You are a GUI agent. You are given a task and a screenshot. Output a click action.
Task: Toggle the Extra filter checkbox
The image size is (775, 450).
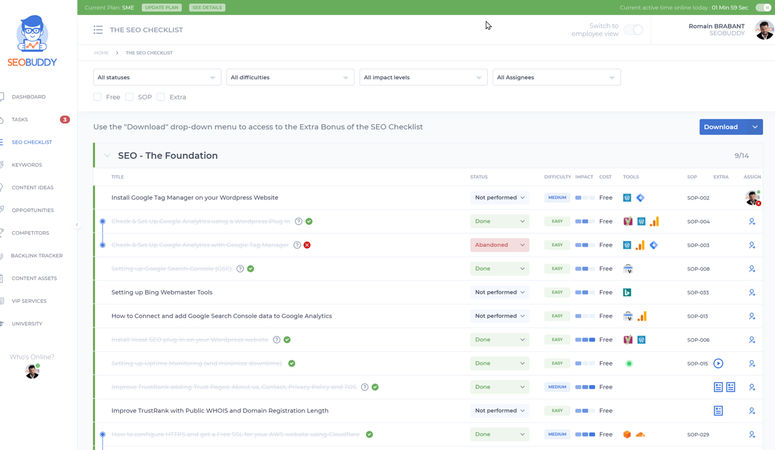pyautogui.click(x=161, y=97)
